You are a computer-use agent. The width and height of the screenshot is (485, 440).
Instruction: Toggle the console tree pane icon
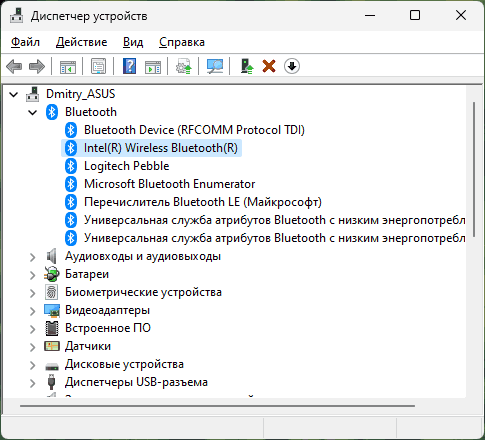click(68, 66)
